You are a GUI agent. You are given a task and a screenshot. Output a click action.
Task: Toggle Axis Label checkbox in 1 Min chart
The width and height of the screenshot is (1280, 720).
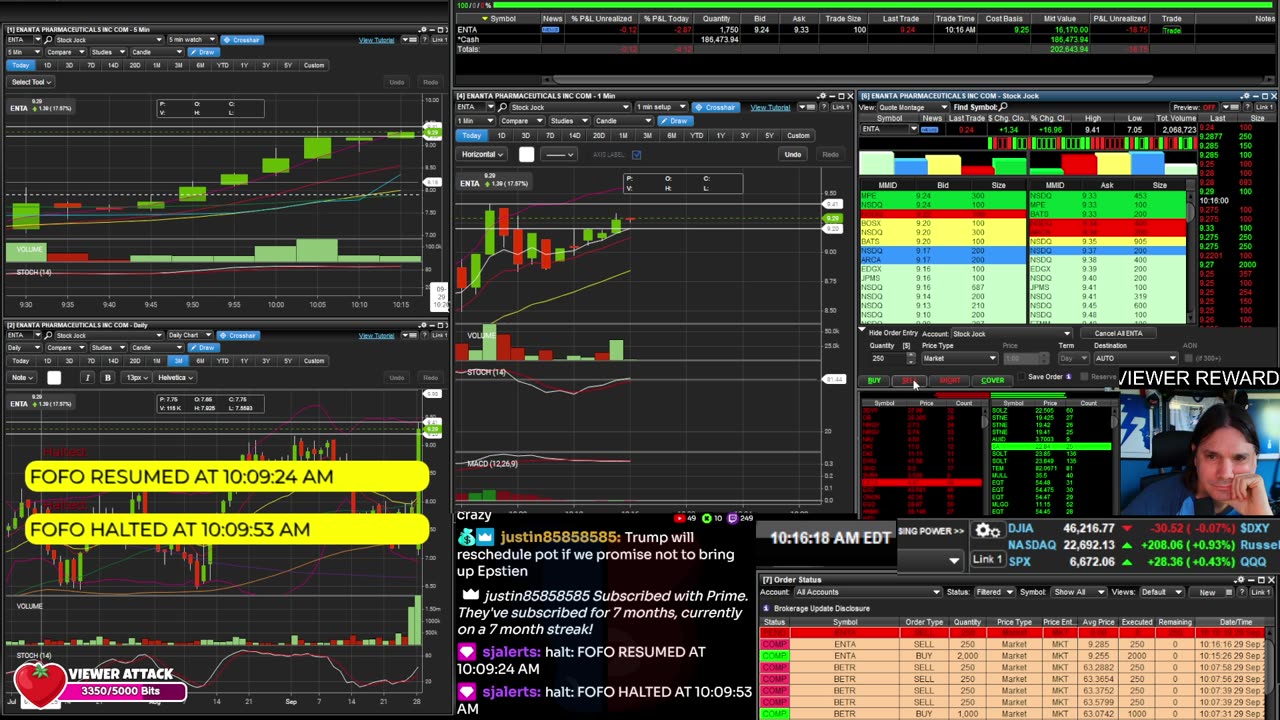636,155
